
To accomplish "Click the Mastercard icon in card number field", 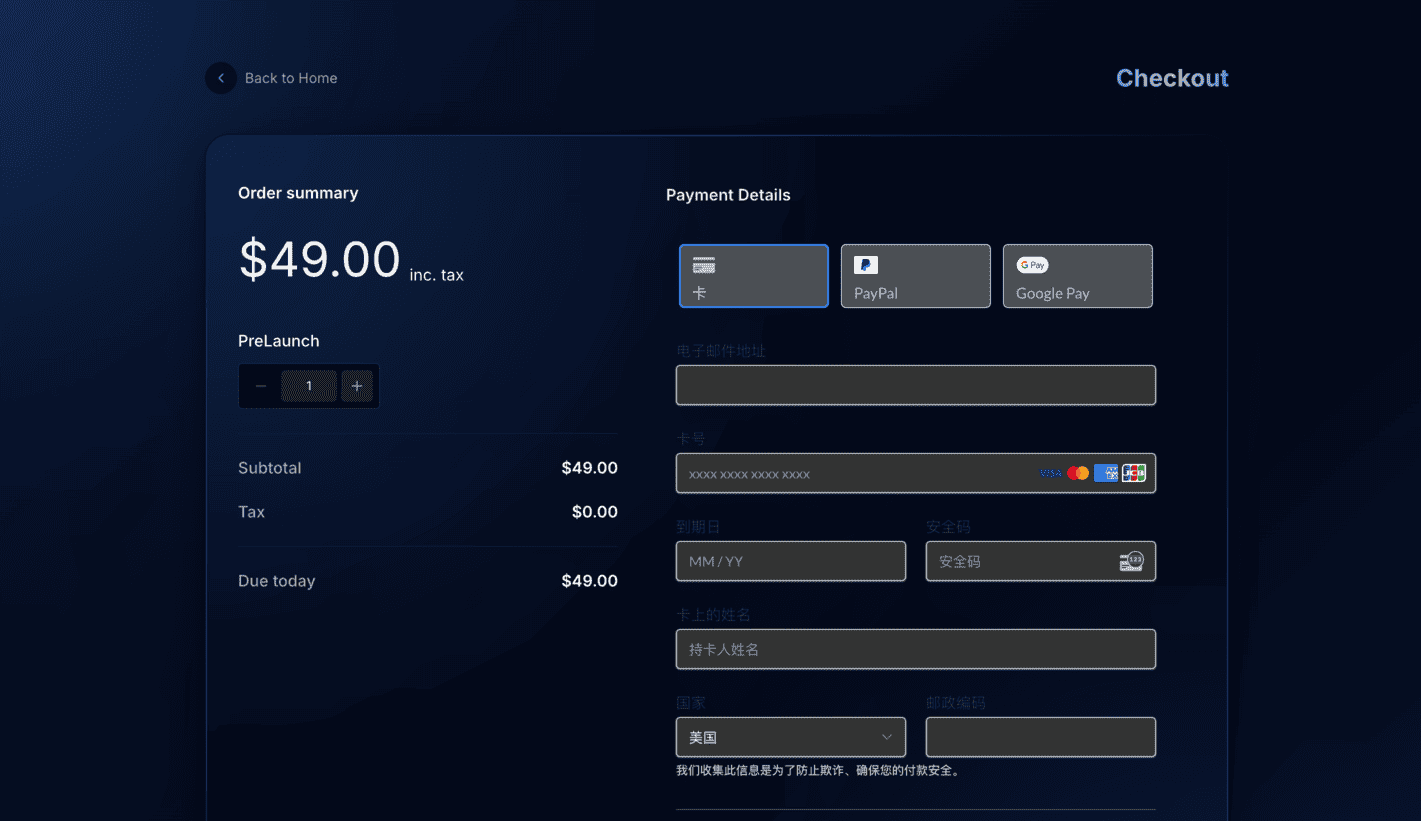I will pyautogui.click(x=1078, y=472).
